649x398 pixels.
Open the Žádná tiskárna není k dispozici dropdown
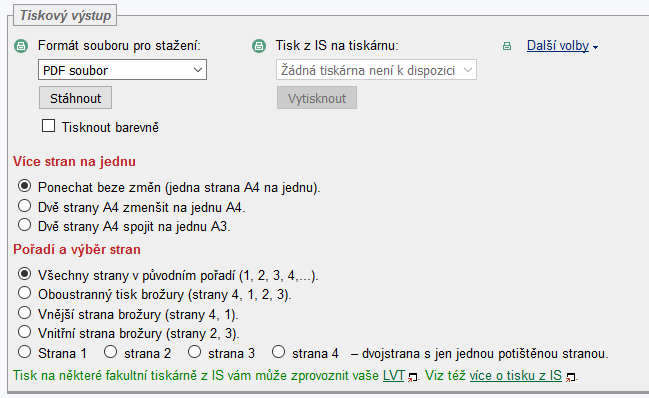pos(376,70)
